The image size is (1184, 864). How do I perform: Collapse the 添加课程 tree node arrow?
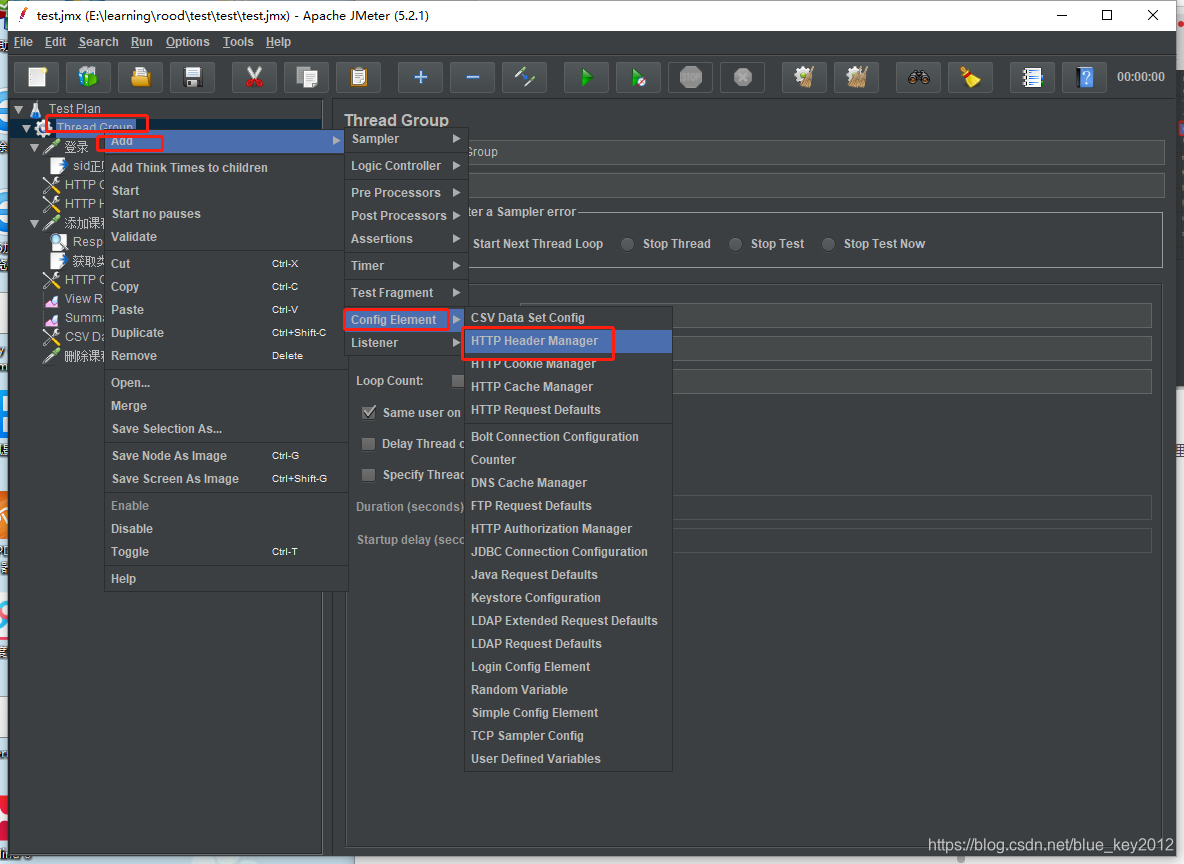click(34, 224)
